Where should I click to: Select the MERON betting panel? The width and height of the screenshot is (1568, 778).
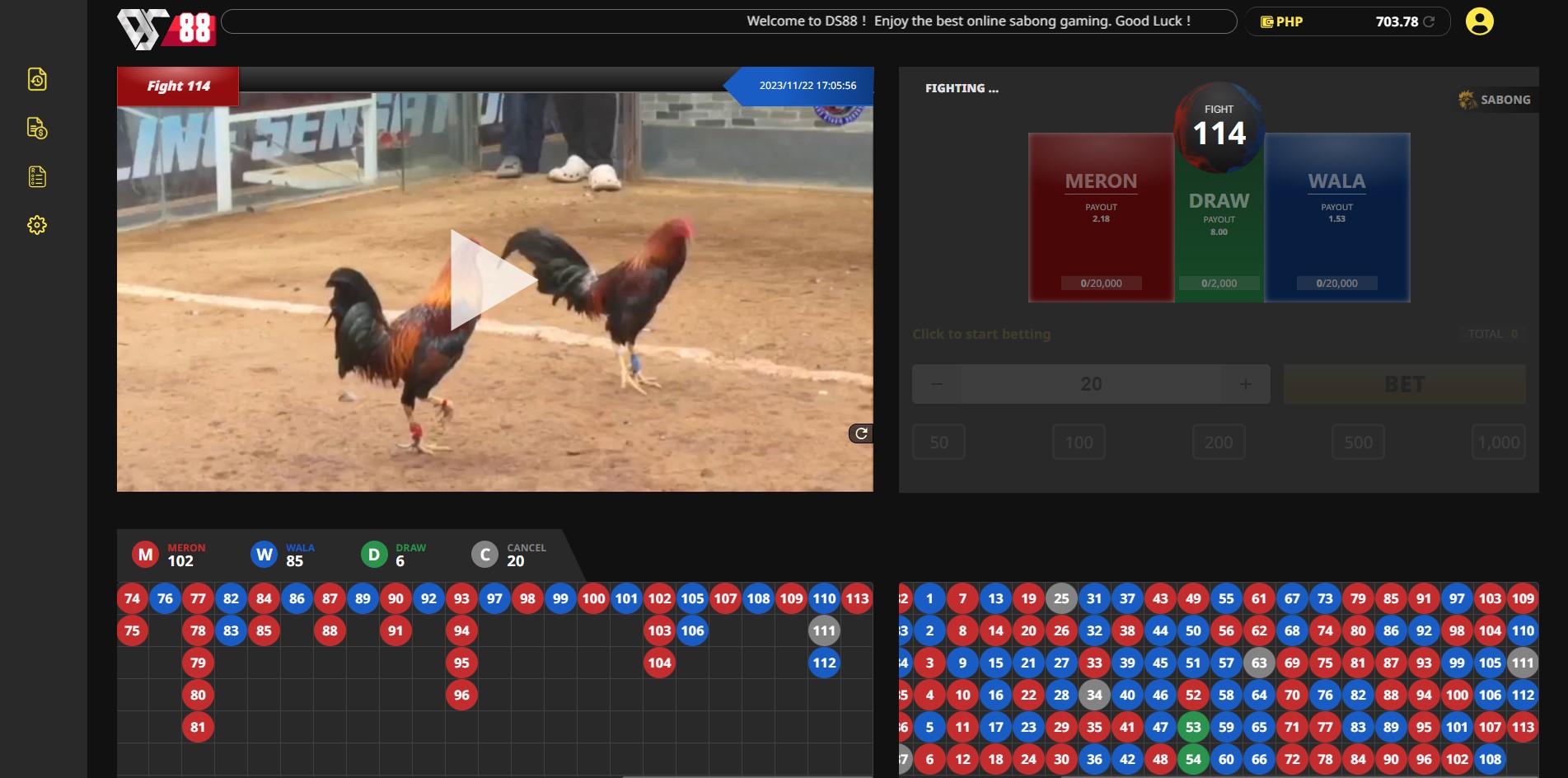point(1101,218)
